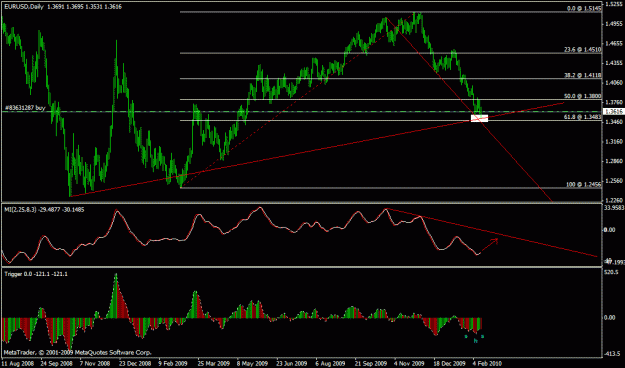Viewport: 625px width, 368px height.
Task: Click the -413.5 value on Trigger scale
Action: point(613,353)
